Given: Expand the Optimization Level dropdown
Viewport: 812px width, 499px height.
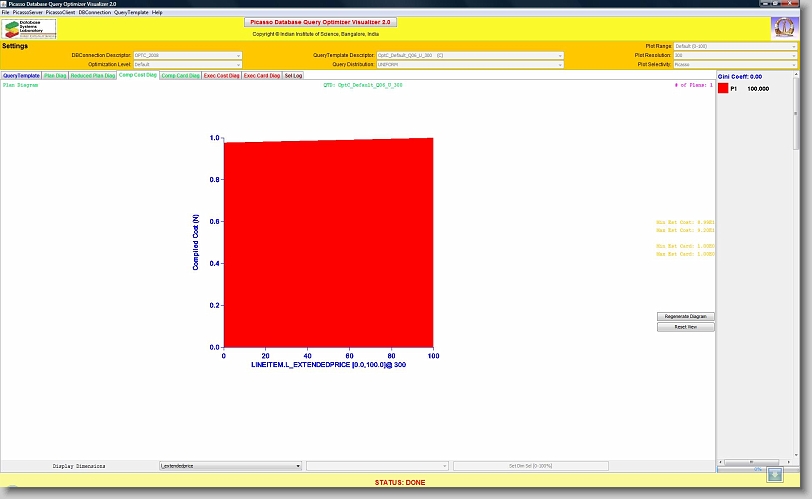Looking at the screenshot, I should tap(189, 64).
